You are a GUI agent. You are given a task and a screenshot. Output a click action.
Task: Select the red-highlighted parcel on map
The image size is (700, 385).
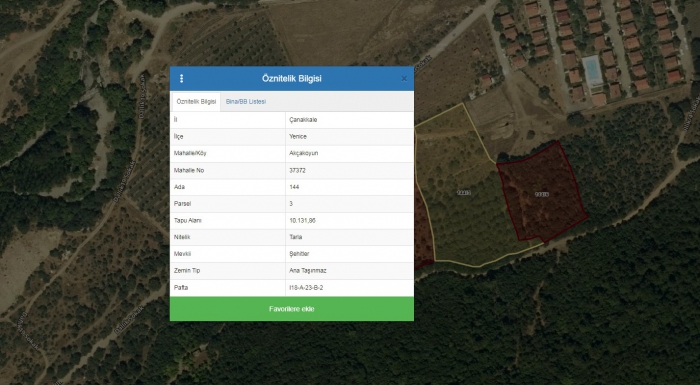542,192
